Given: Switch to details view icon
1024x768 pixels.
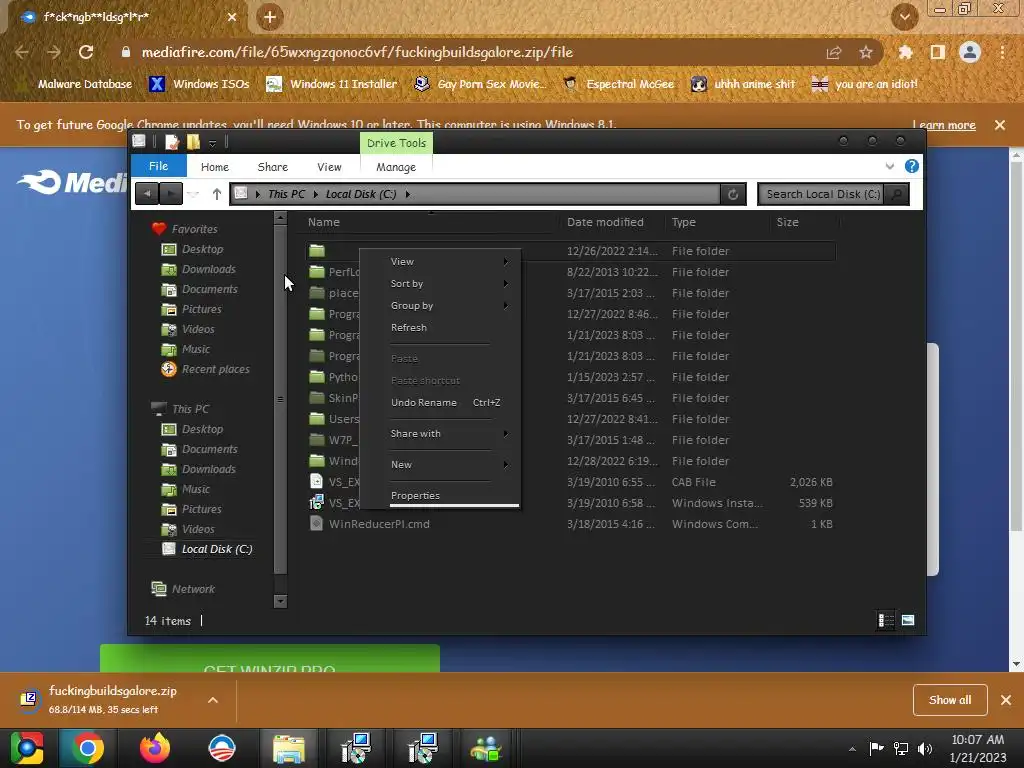Looking at the screenshot, I should click(886, 620).
